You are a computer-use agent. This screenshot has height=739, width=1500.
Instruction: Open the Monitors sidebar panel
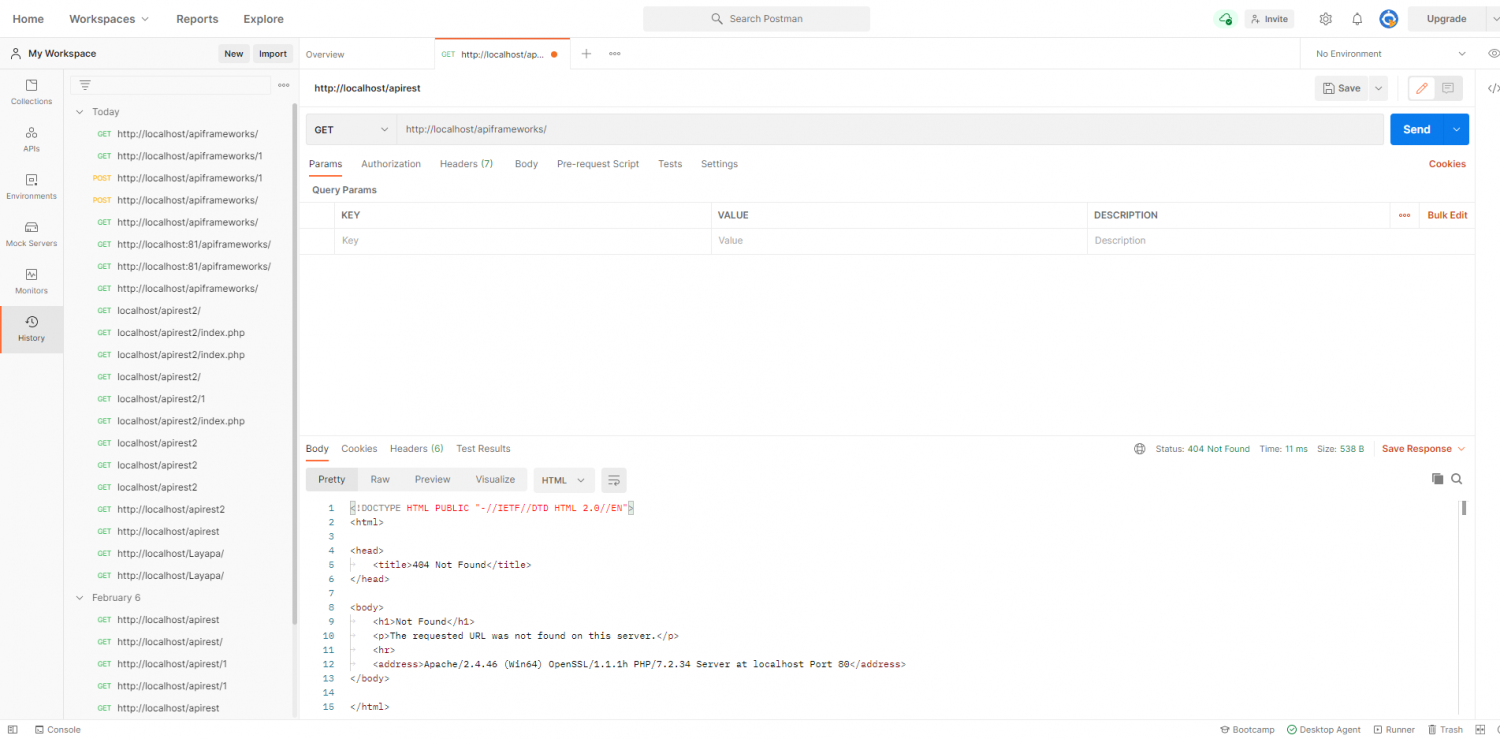click(31, 281)
